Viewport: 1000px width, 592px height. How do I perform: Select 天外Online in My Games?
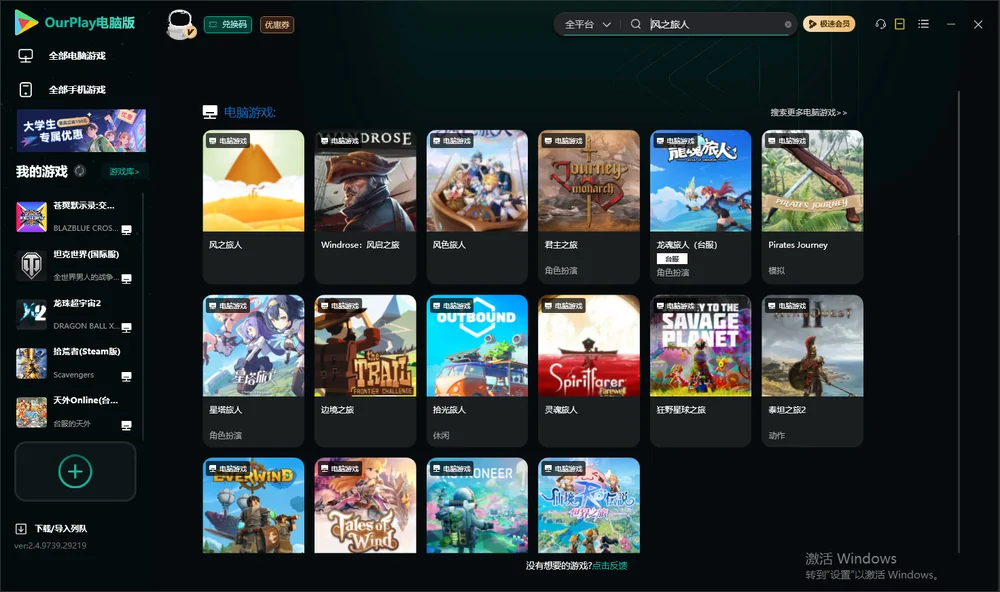point(75,412)
